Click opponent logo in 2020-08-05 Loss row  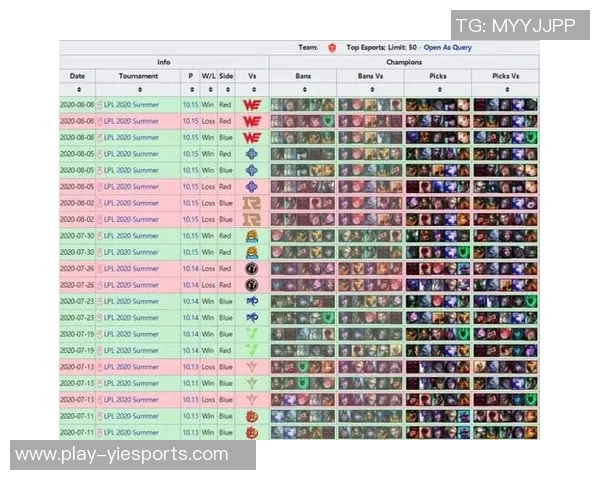(252, 186)
